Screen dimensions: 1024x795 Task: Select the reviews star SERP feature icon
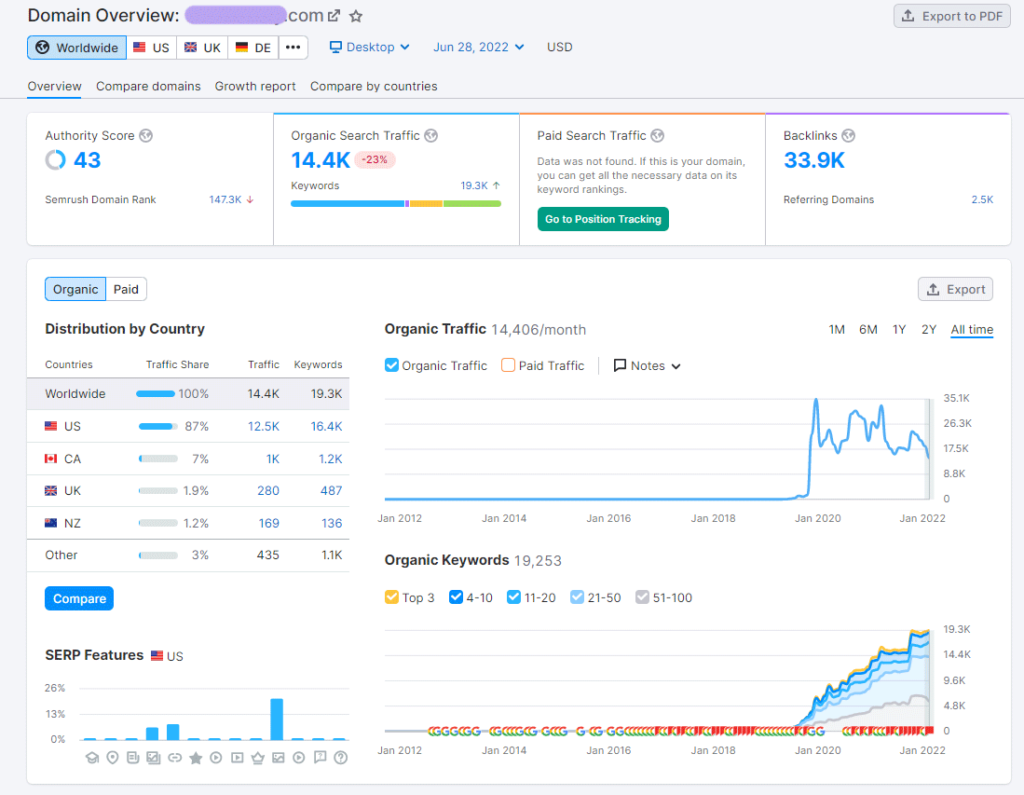(196, 757)
